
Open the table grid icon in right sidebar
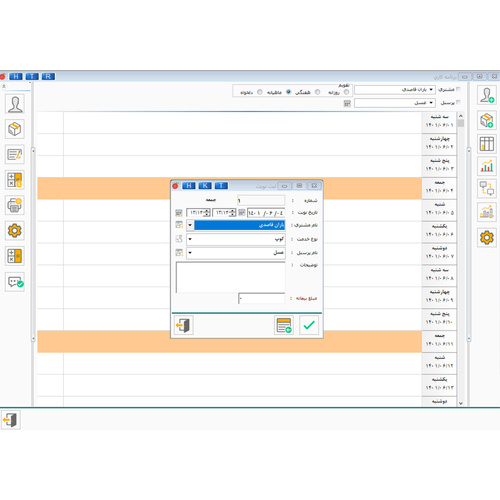point(487,144)
